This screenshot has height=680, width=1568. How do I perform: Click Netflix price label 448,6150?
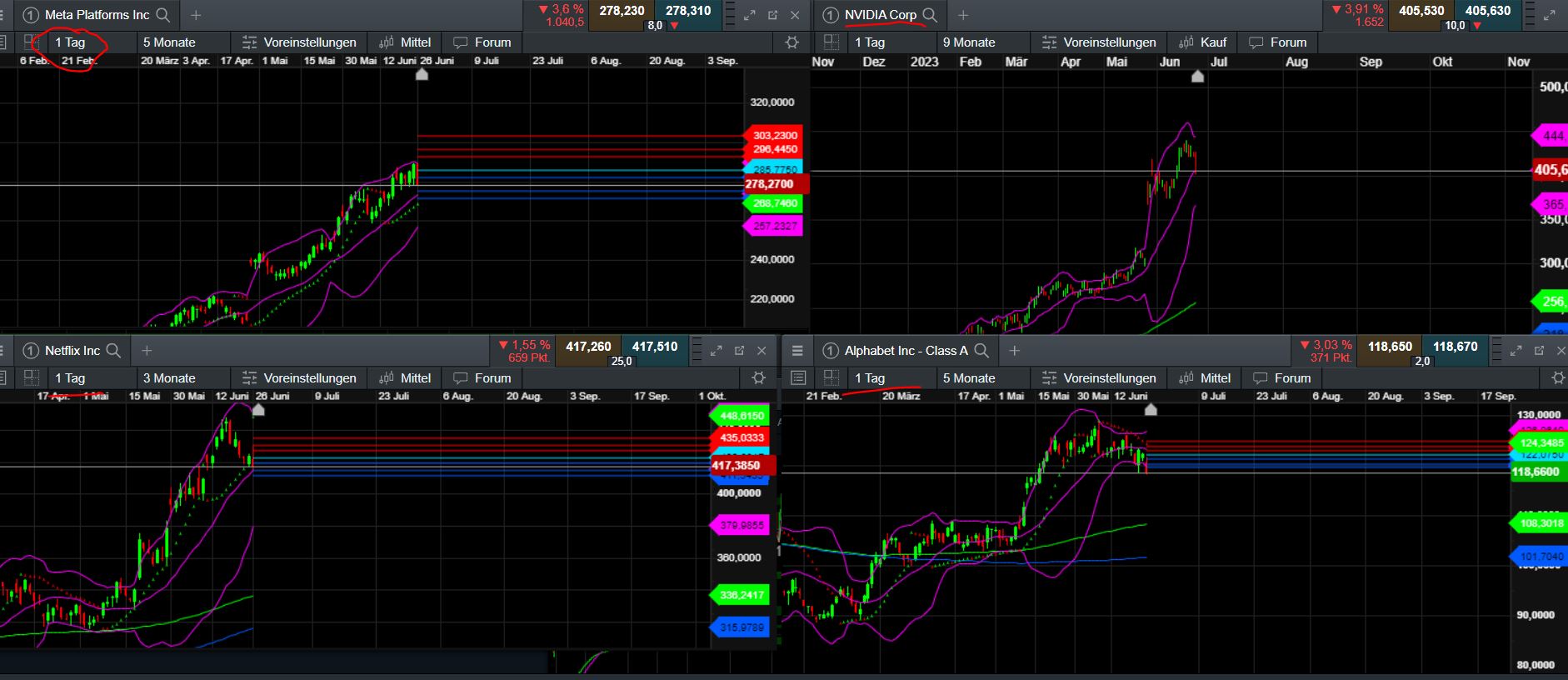[740, 415]
